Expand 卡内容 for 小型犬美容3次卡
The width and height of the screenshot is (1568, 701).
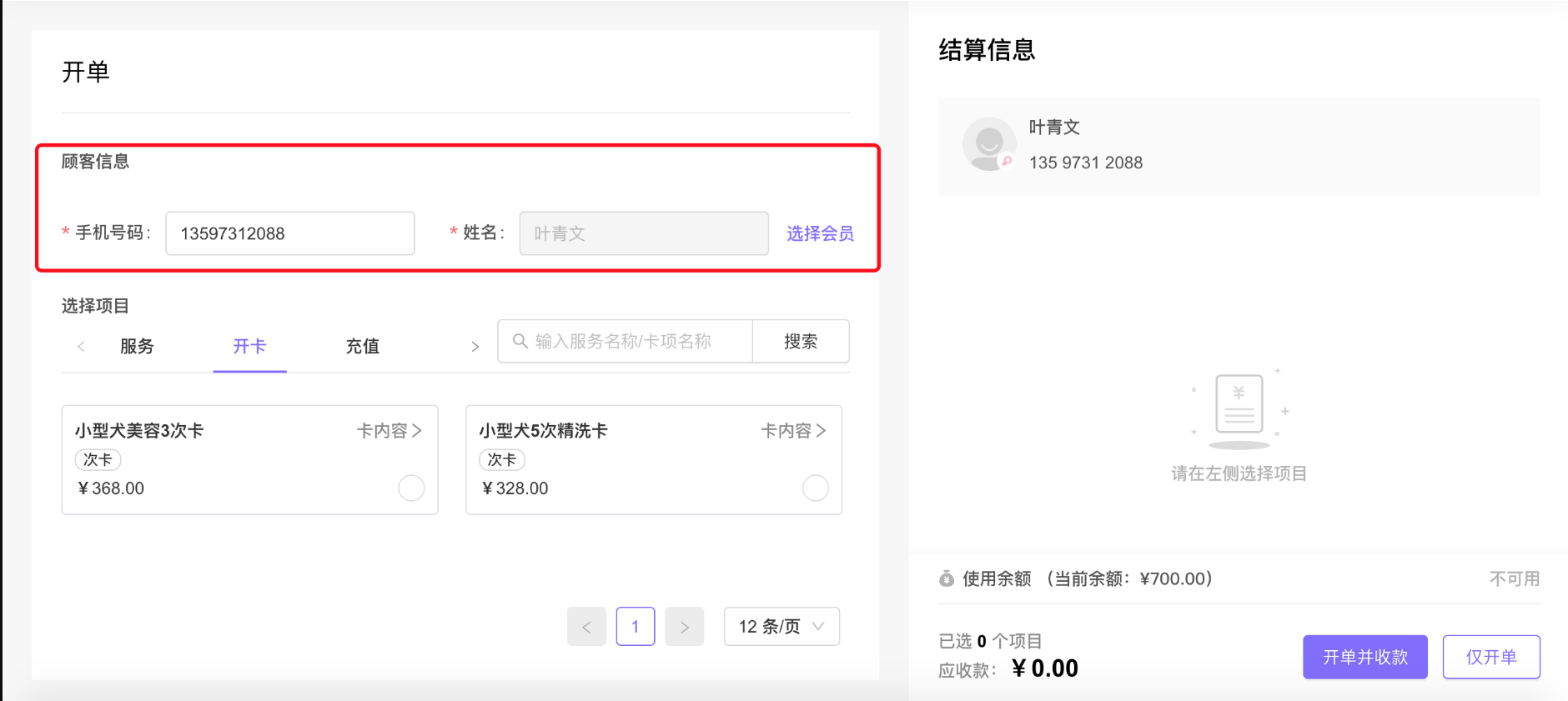pos(389,430)
